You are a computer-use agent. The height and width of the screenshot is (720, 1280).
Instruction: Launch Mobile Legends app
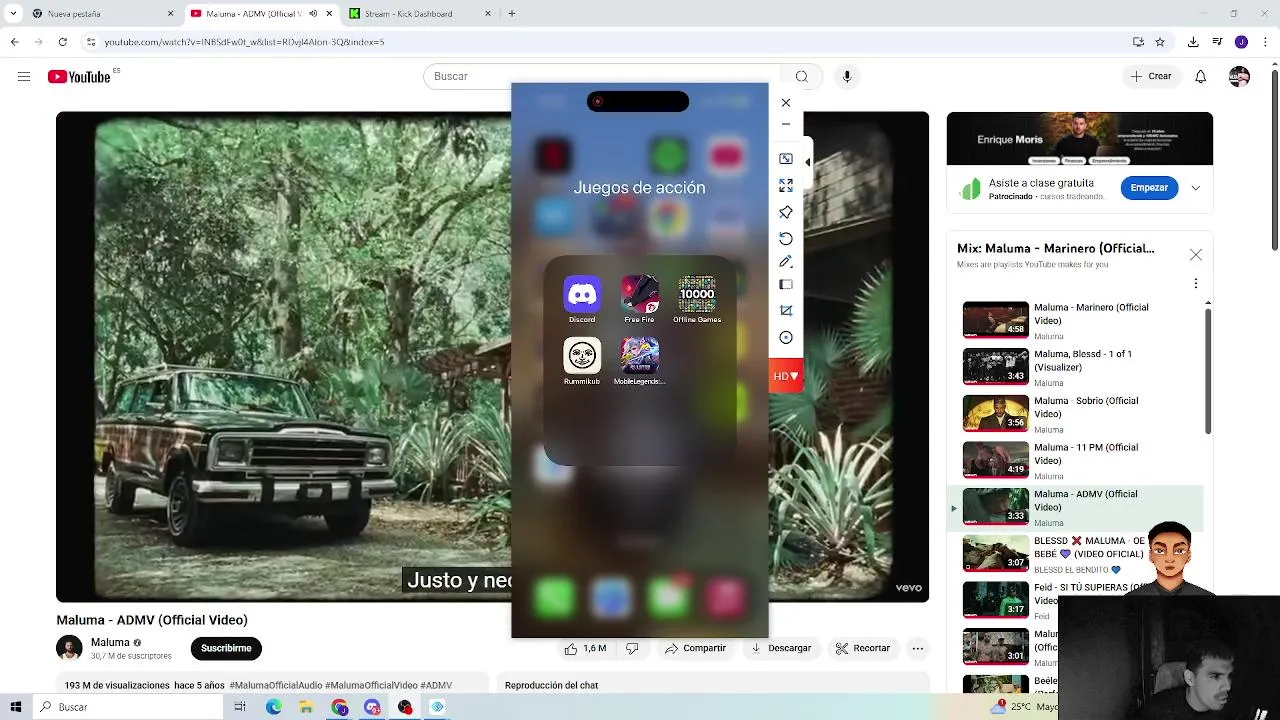tap(640, 356)
